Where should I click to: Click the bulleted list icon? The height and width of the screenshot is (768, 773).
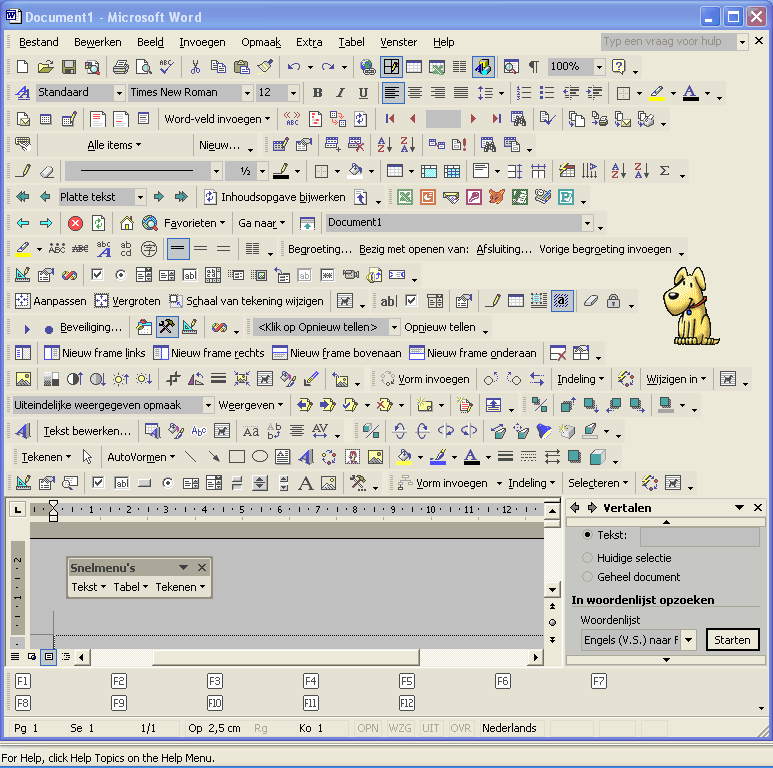coord(547,93)
